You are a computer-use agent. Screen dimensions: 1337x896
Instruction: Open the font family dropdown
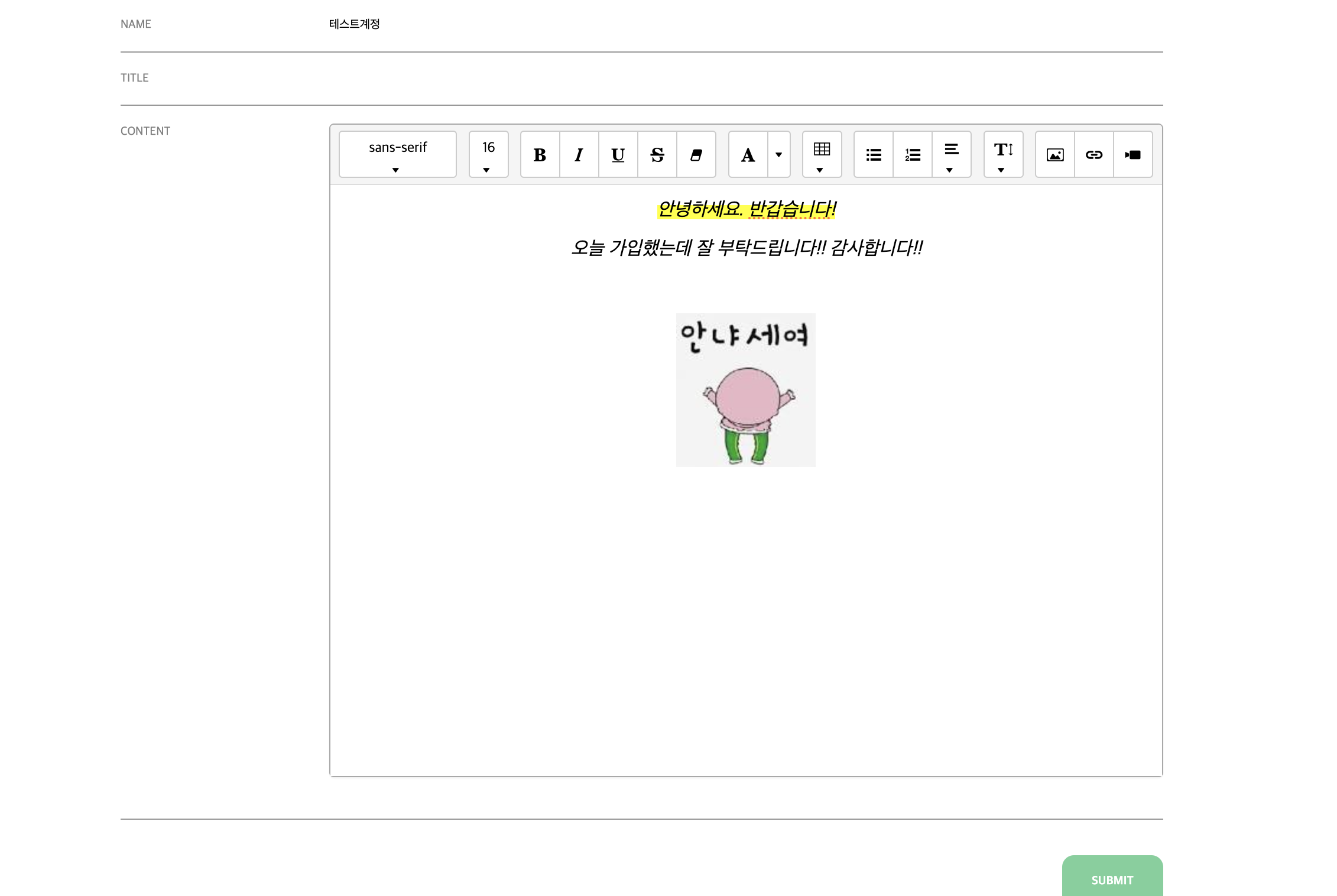pyautogui.click(x=397, y=154)
